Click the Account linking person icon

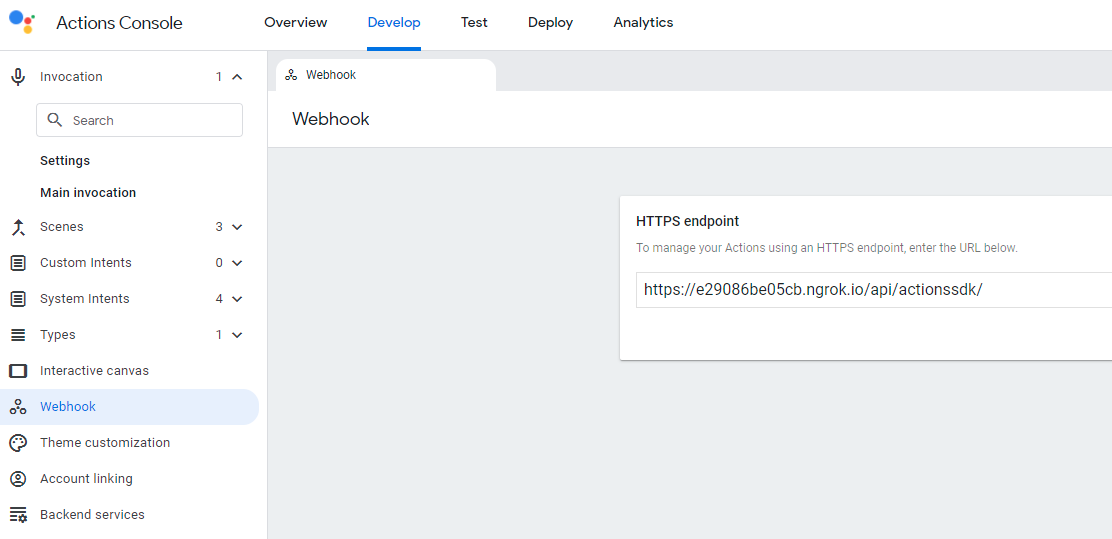point(18,479)
